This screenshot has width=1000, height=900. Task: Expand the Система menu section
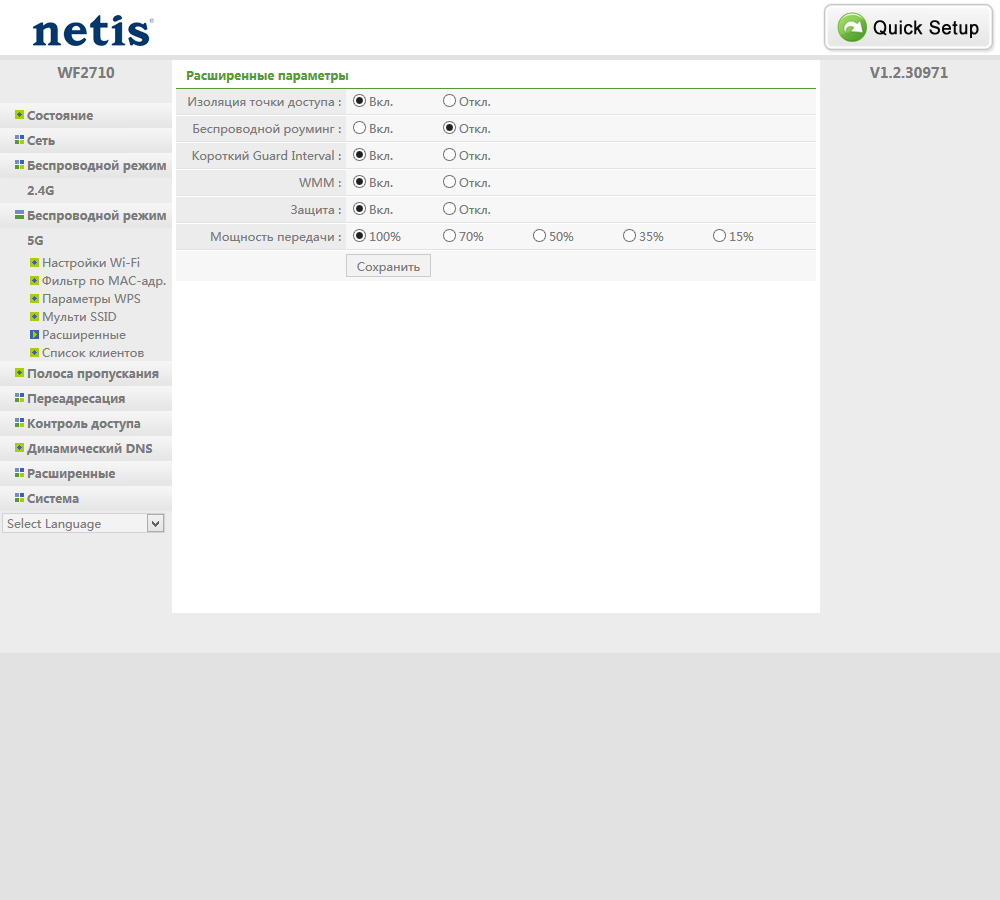53,498
